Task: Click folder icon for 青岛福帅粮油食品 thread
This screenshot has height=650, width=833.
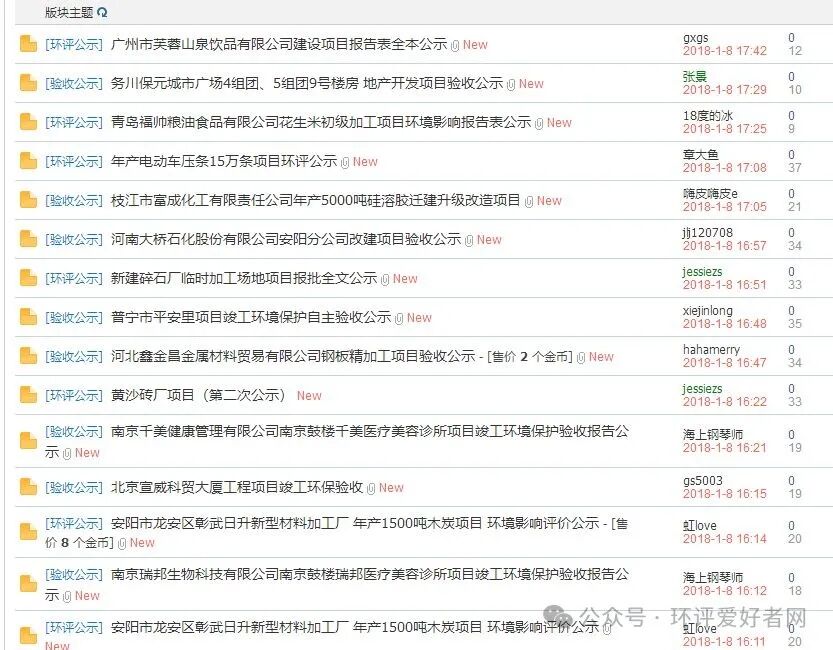Action: (28, 122)
